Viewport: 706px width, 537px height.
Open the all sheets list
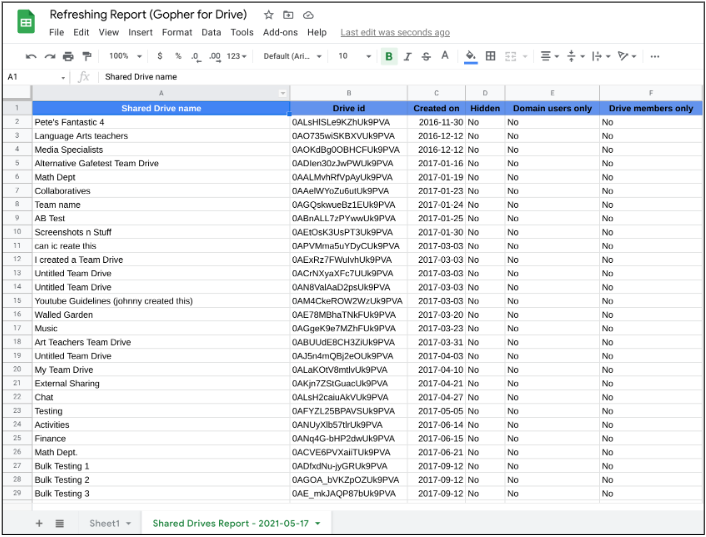(59, 523)
